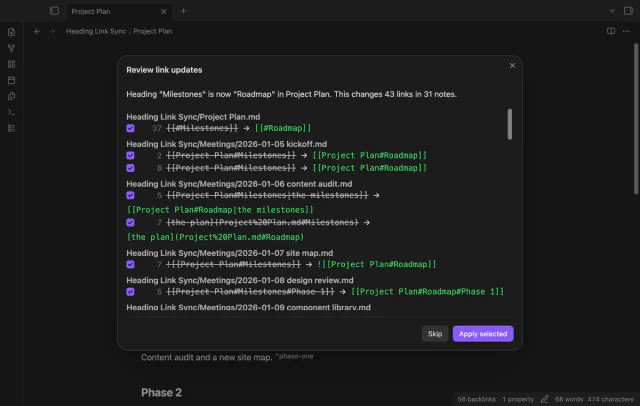Open a new tab with plus button
Screen dimensions: 640x406
183,11
